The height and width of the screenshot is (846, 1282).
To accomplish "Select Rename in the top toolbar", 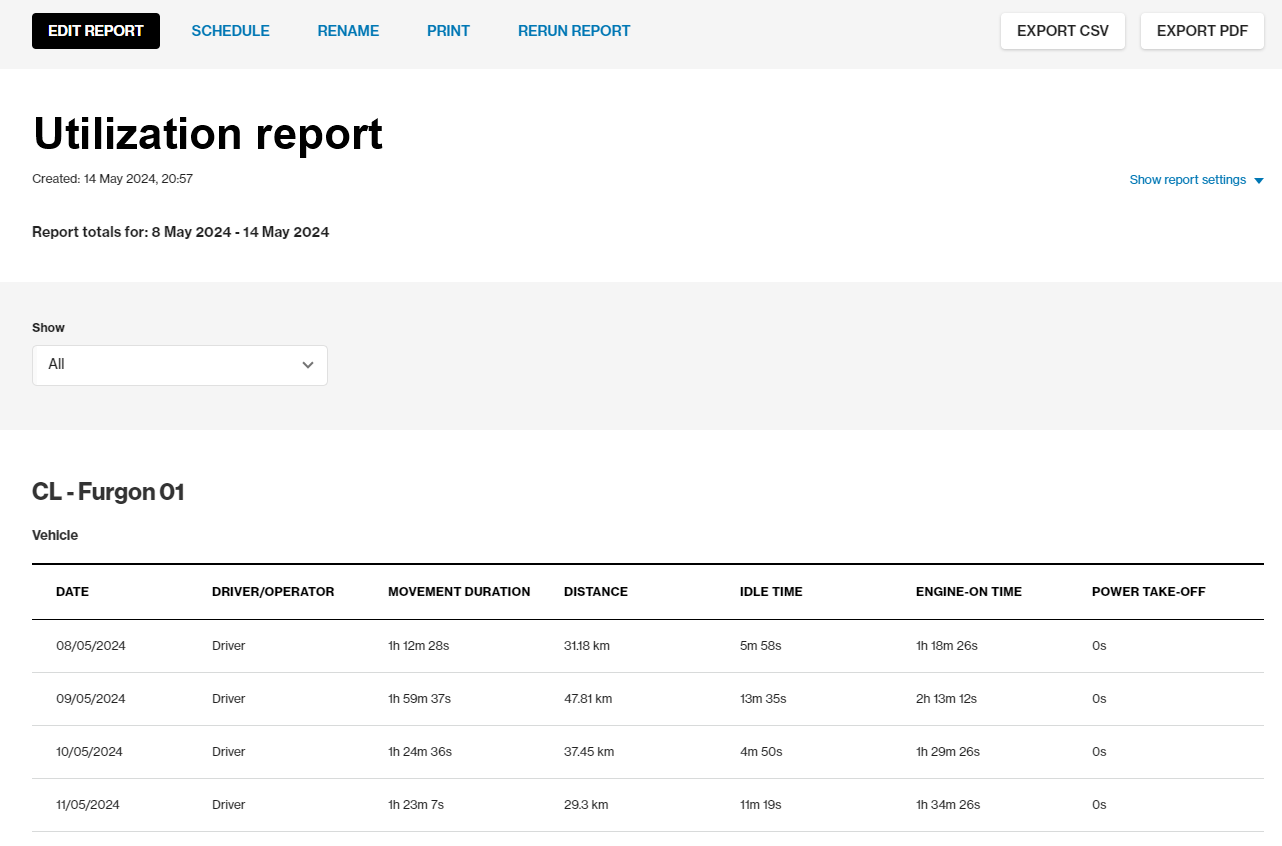I will pos(348,31).
